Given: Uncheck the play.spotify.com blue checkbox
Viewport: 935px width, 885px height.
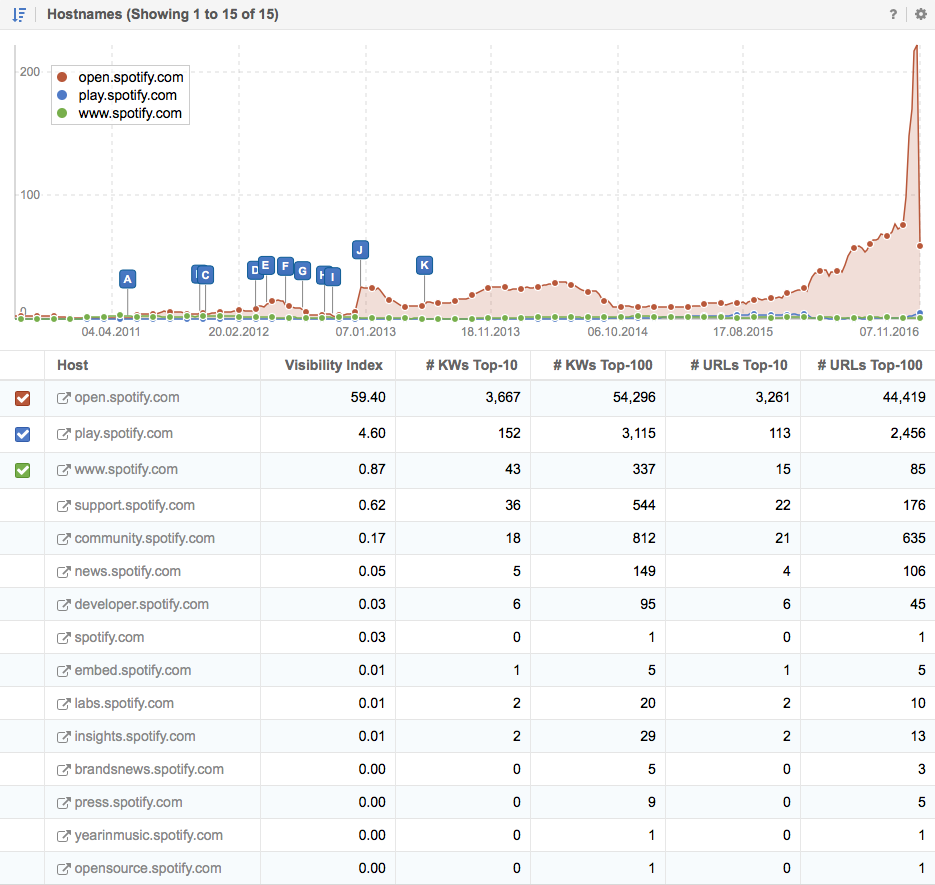Looking at the screenshot, I should coord(23,434).
